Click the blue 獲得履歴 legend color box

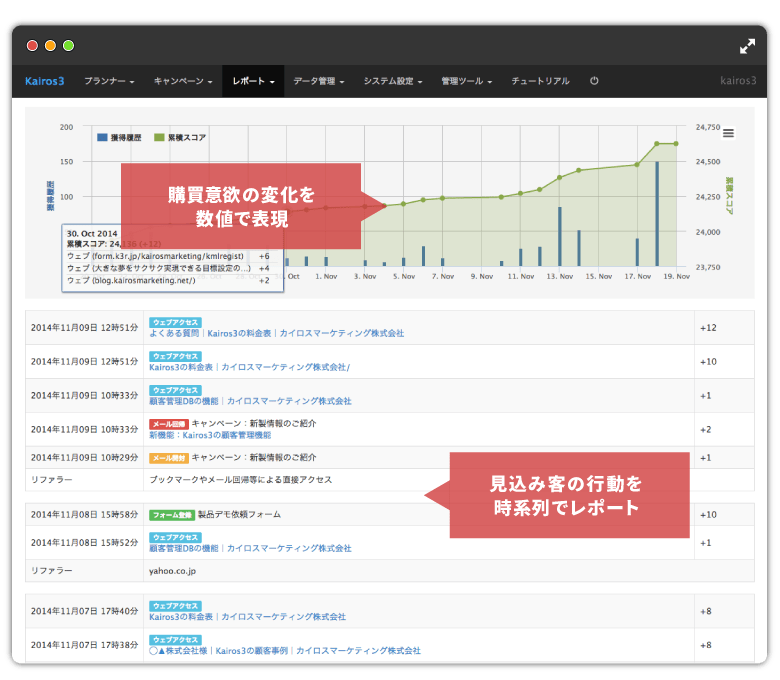point(102,137)
